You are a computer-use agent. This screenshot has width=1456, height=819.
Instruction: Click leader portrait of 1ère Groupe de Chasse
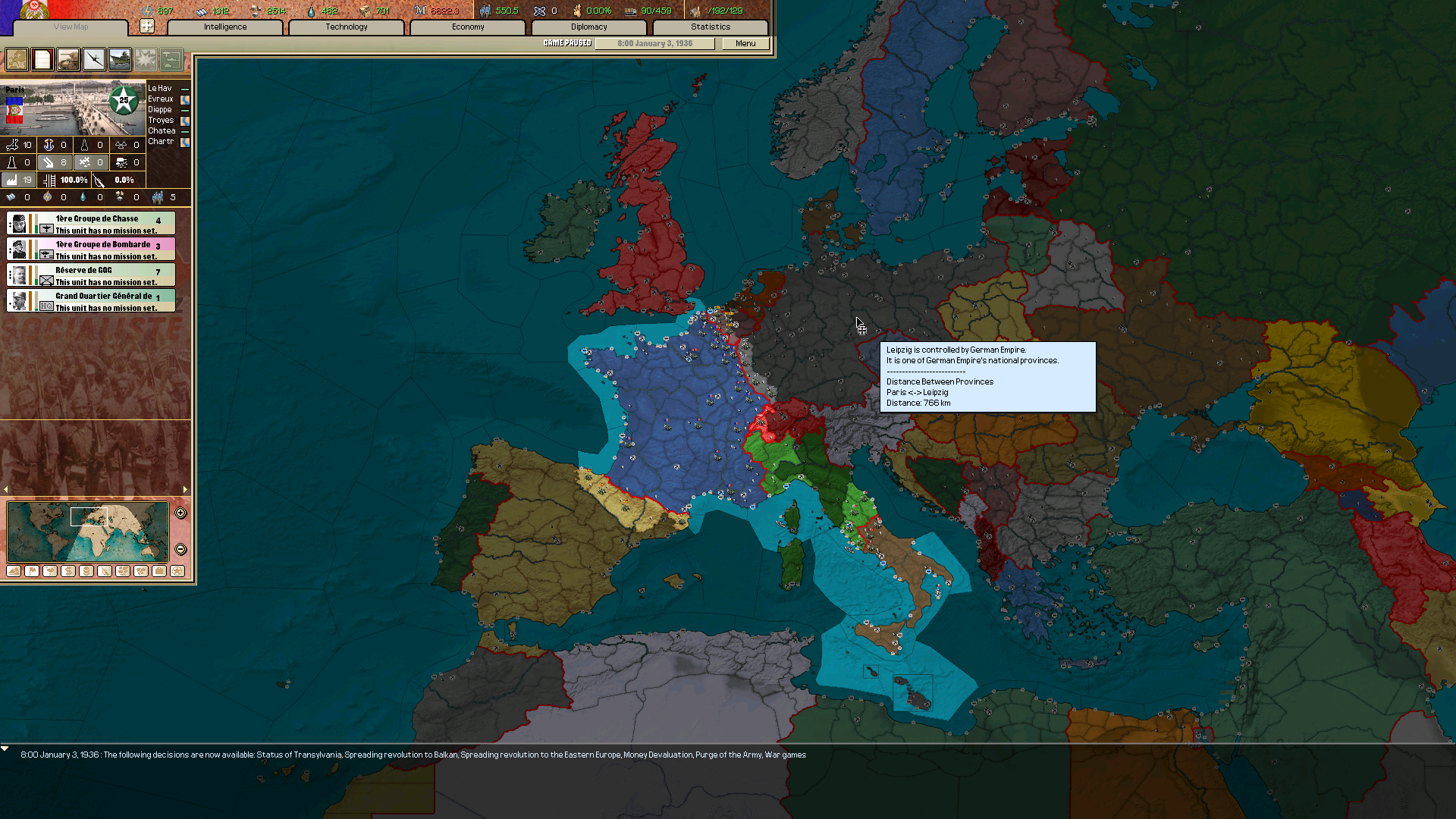pyautogui.click(x=20, y=224)
